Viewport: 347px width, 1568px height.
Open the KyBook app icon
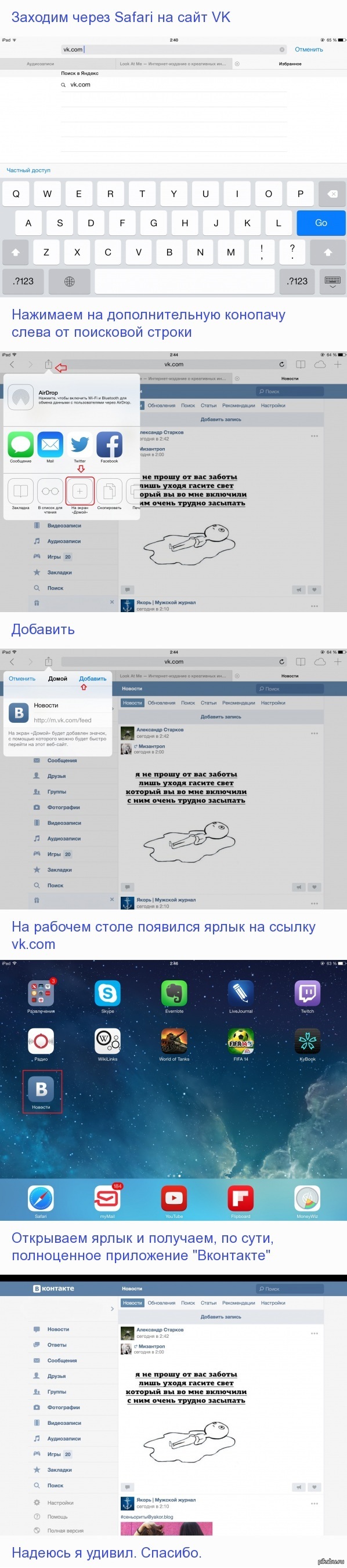click(x=308, y=1042)
